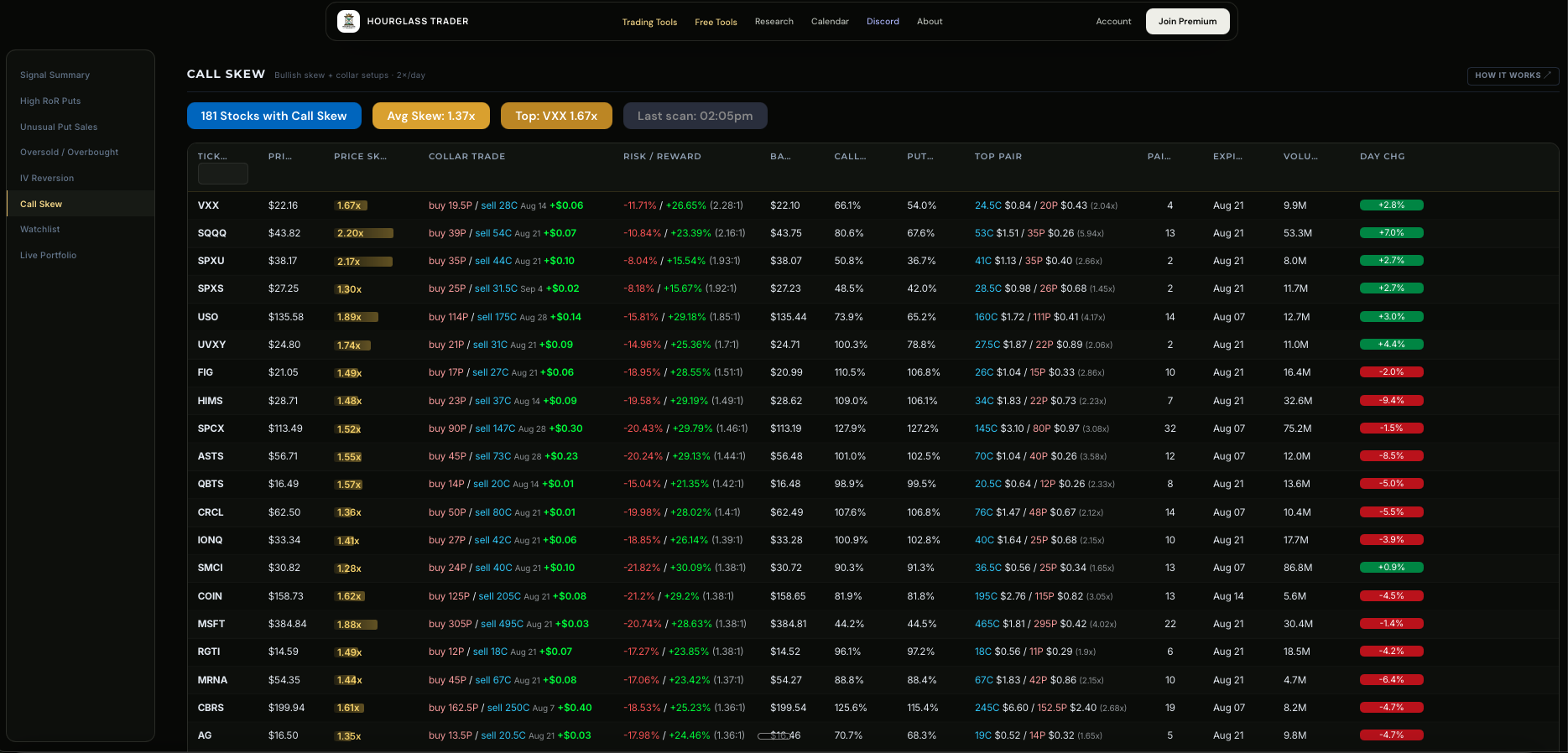The height and width of the screenshot is (753, 1568).
Task: Click the RGTI expiry Aug 21 cell
Action: [x=1227, y=652]
